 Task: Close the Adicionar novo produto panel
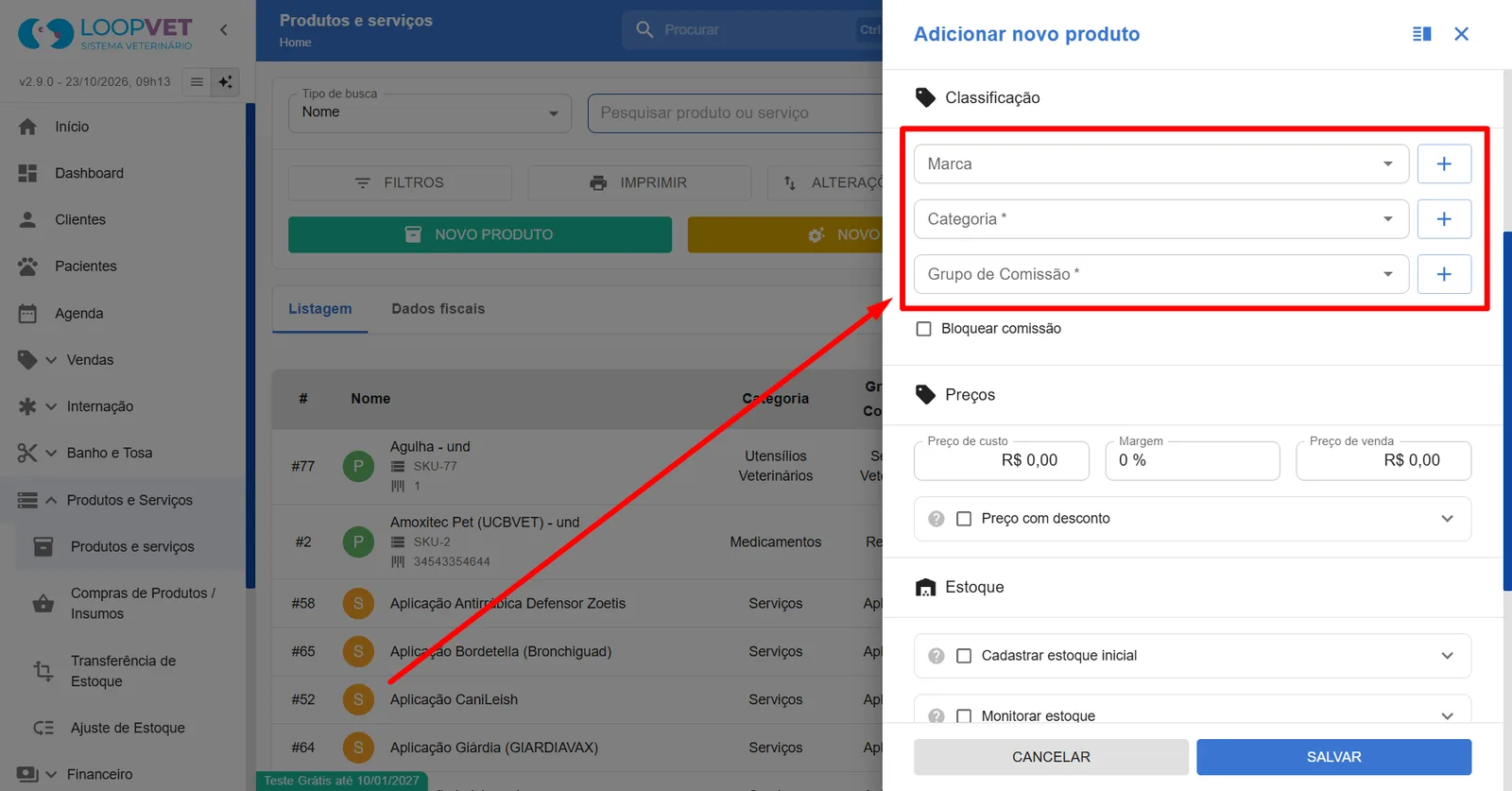tap(1461, 34)
